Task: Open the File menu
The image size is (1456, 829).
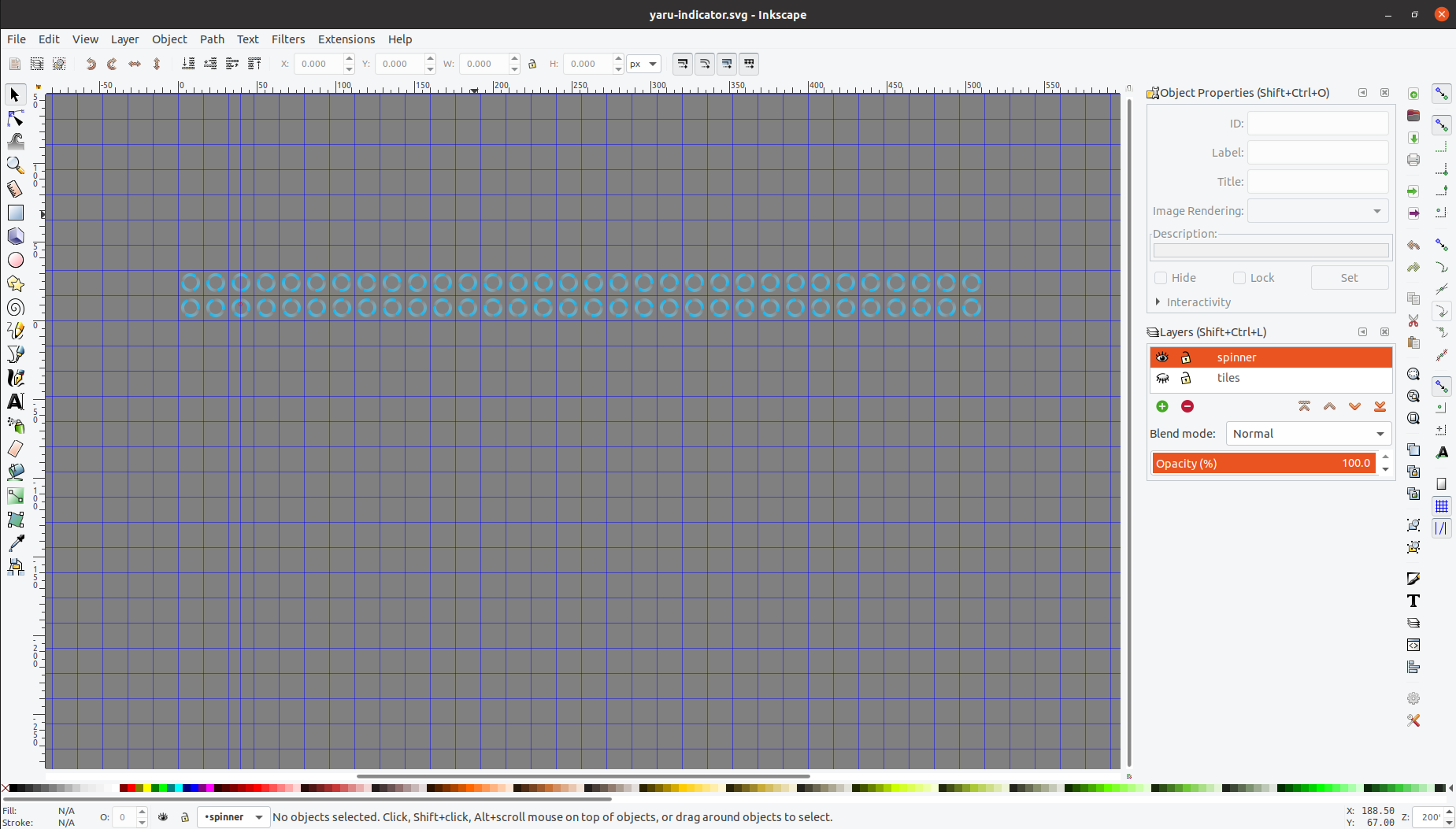Action: click(x=17, y=39)
